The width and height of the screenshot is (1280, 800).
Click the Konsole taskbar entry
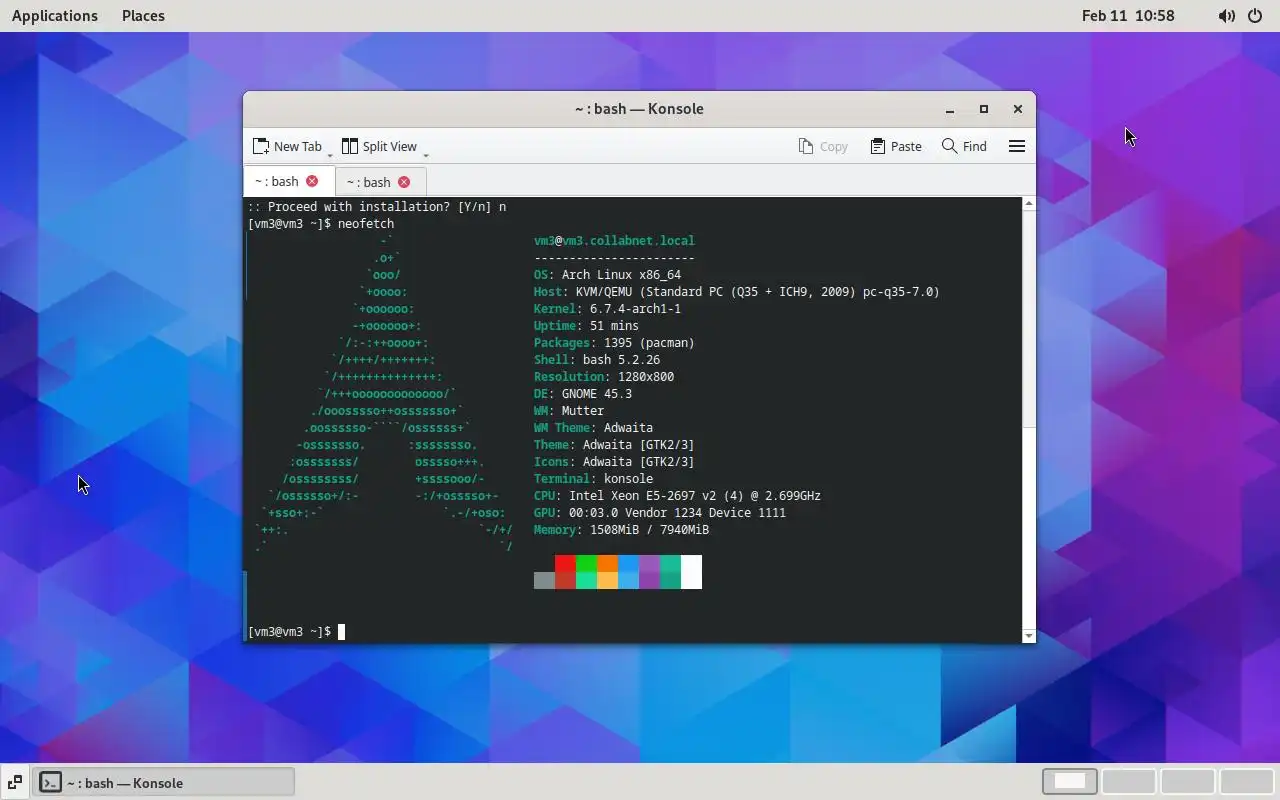[x=165, y=783]
